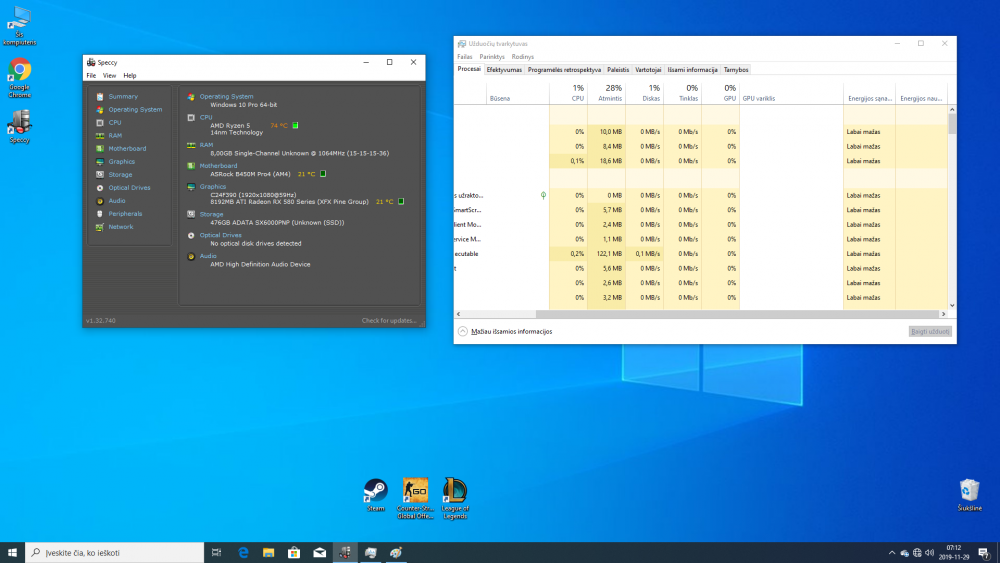Open Microsoft Edge from taskbar
The image size is (1000, 563).
(243, 553)
